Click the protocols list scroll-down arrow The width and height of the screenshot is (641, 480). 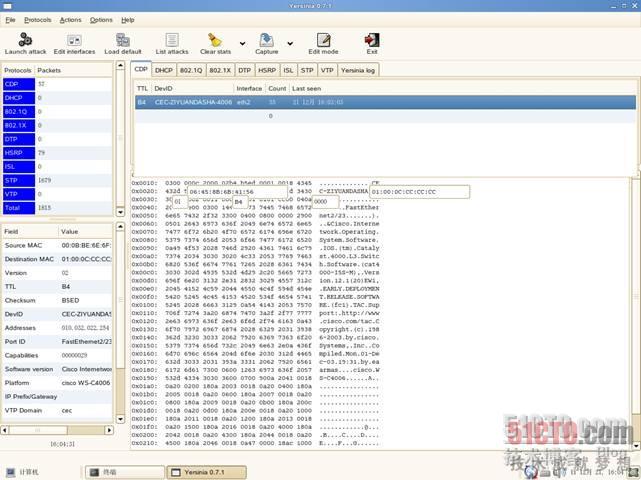click(x=120, y=212)
